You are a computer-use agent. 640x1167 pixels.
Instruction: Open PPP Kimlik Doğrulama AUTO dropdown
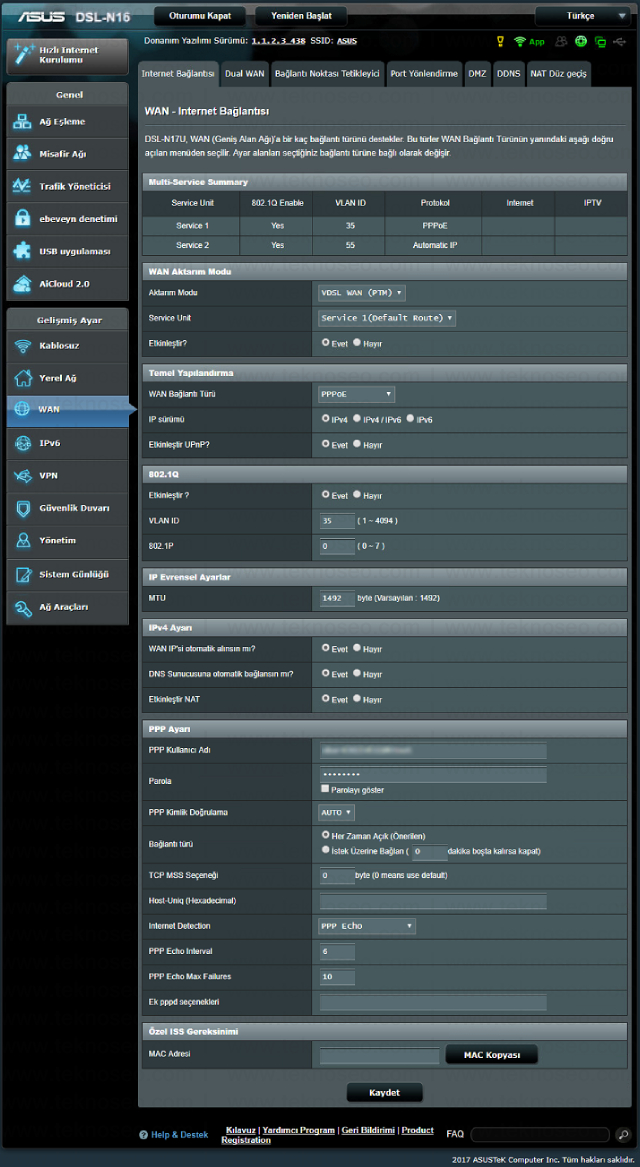pyautogui.click(x=336, y=812)
